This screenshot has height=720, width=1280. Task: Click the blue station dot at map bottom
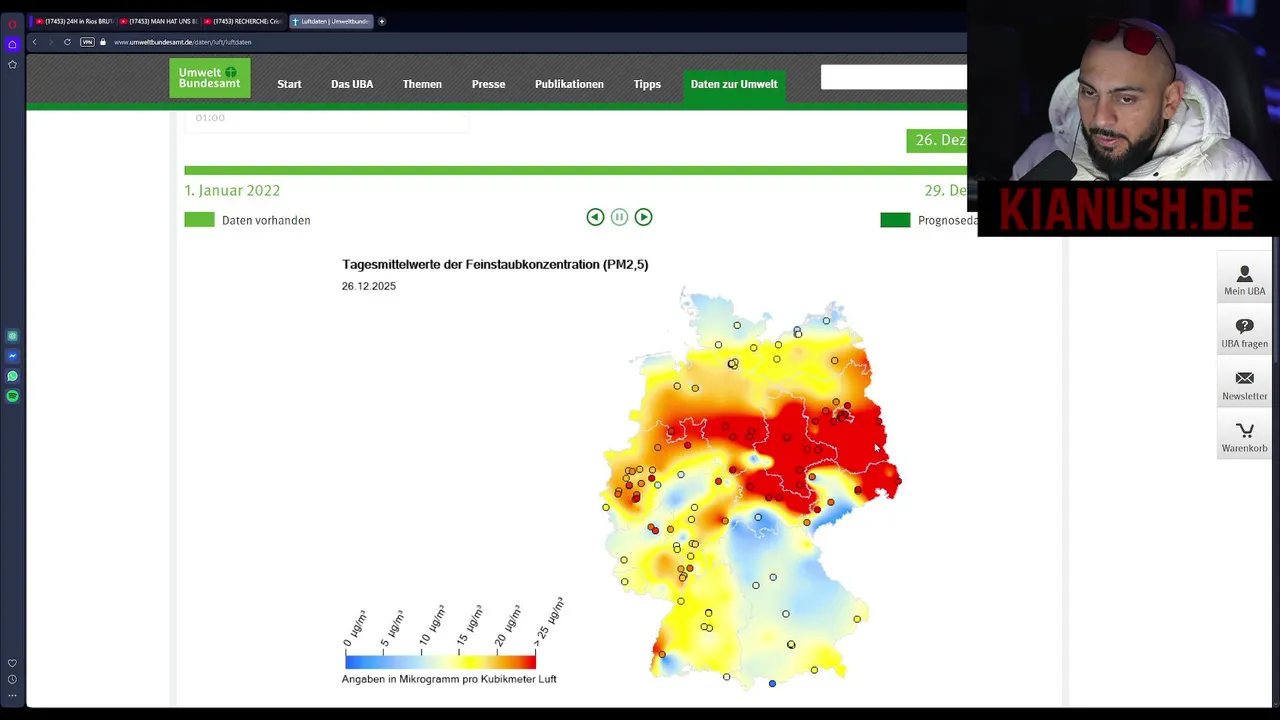[772, 684]
